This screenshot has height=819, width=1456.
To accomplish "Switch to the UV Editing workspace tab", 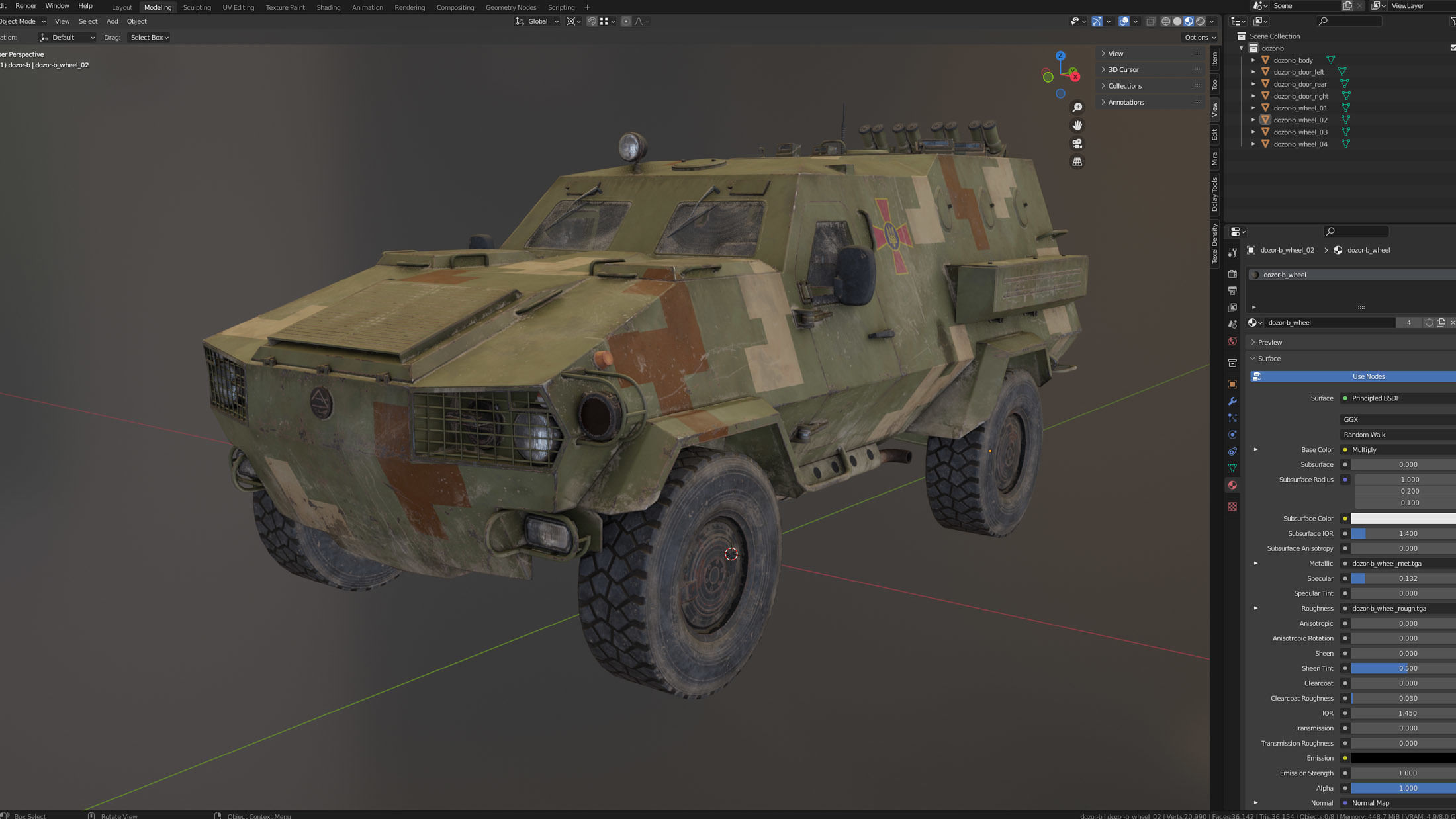I will click(x=238, y=7).
